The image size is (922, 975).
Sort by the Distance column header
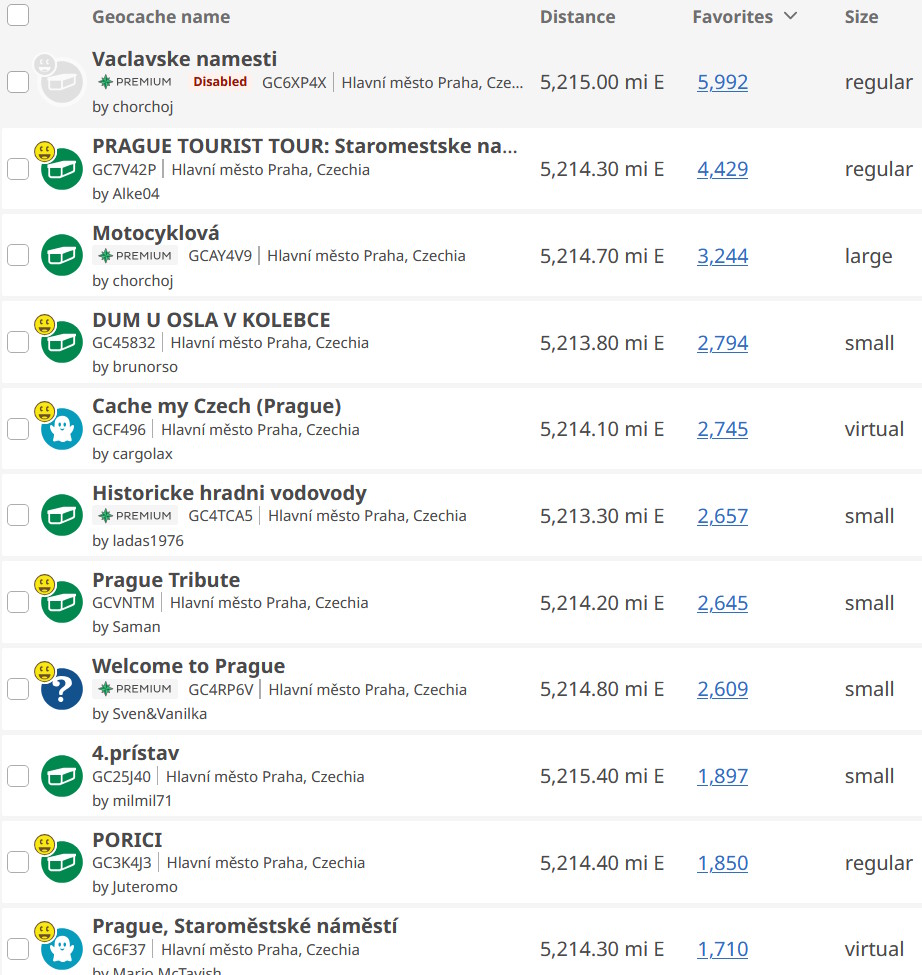[577, 17]
